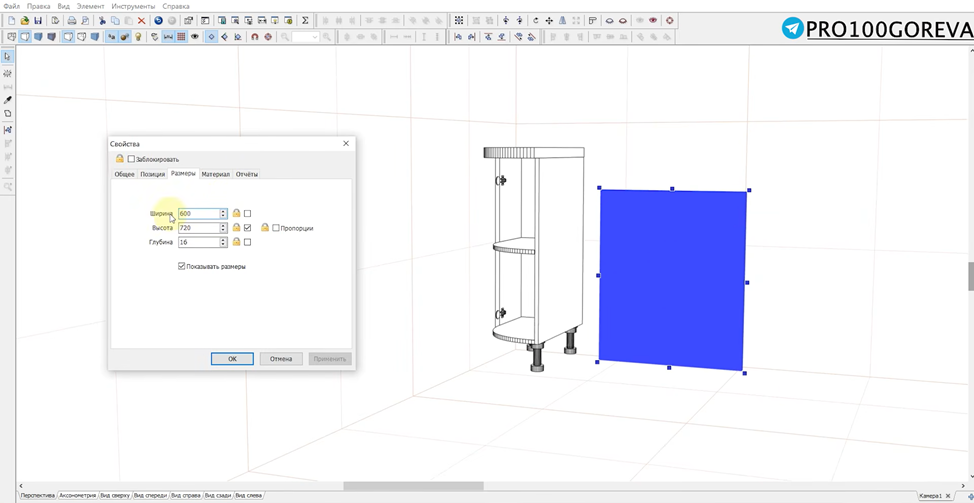Switch to Вид сверху view tab
Screen dimensions: 974x503
(x=115, y=496)
